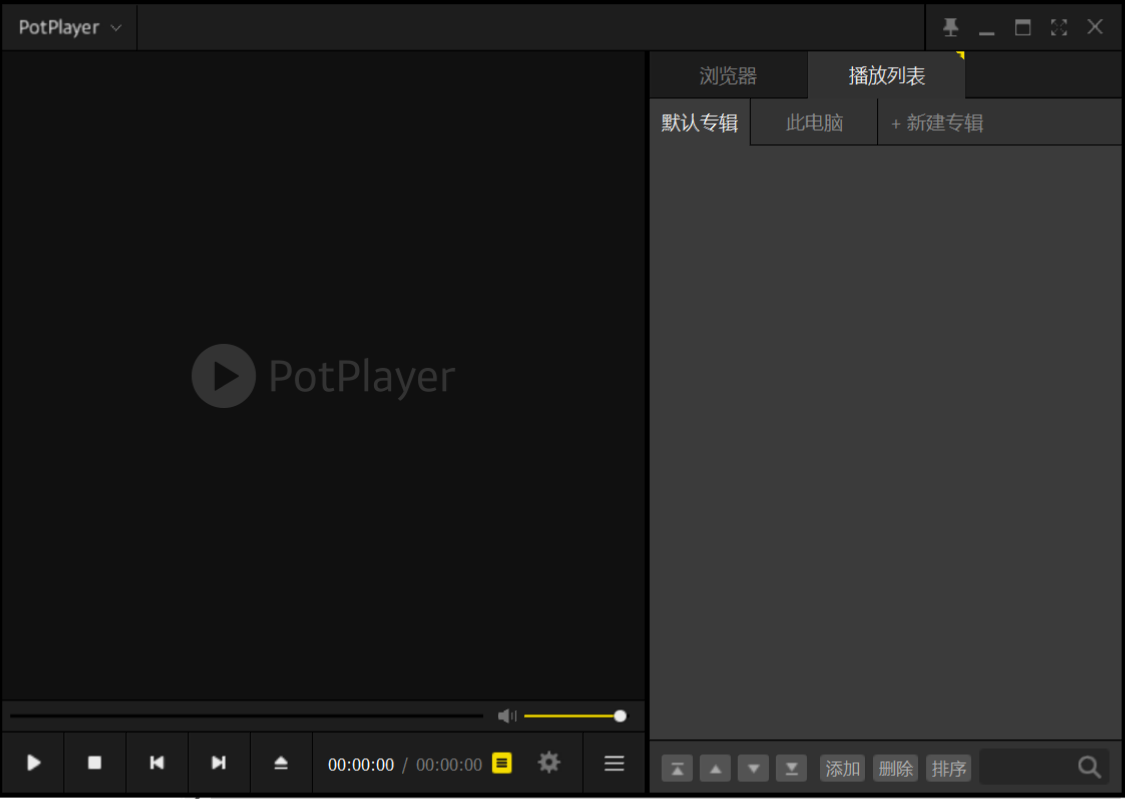Switch to the 播放列表 tab
Viewport: 1125px width, 799px height.
pos(887,75)
